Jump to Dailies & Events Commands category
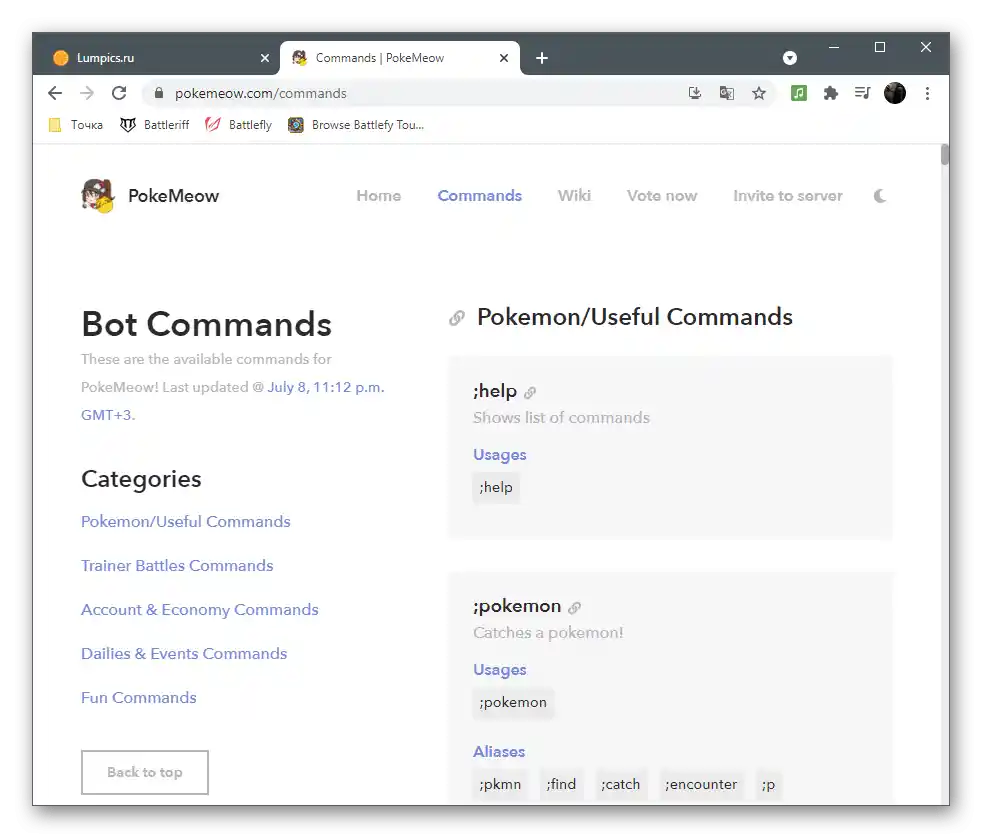 point(184,654)
